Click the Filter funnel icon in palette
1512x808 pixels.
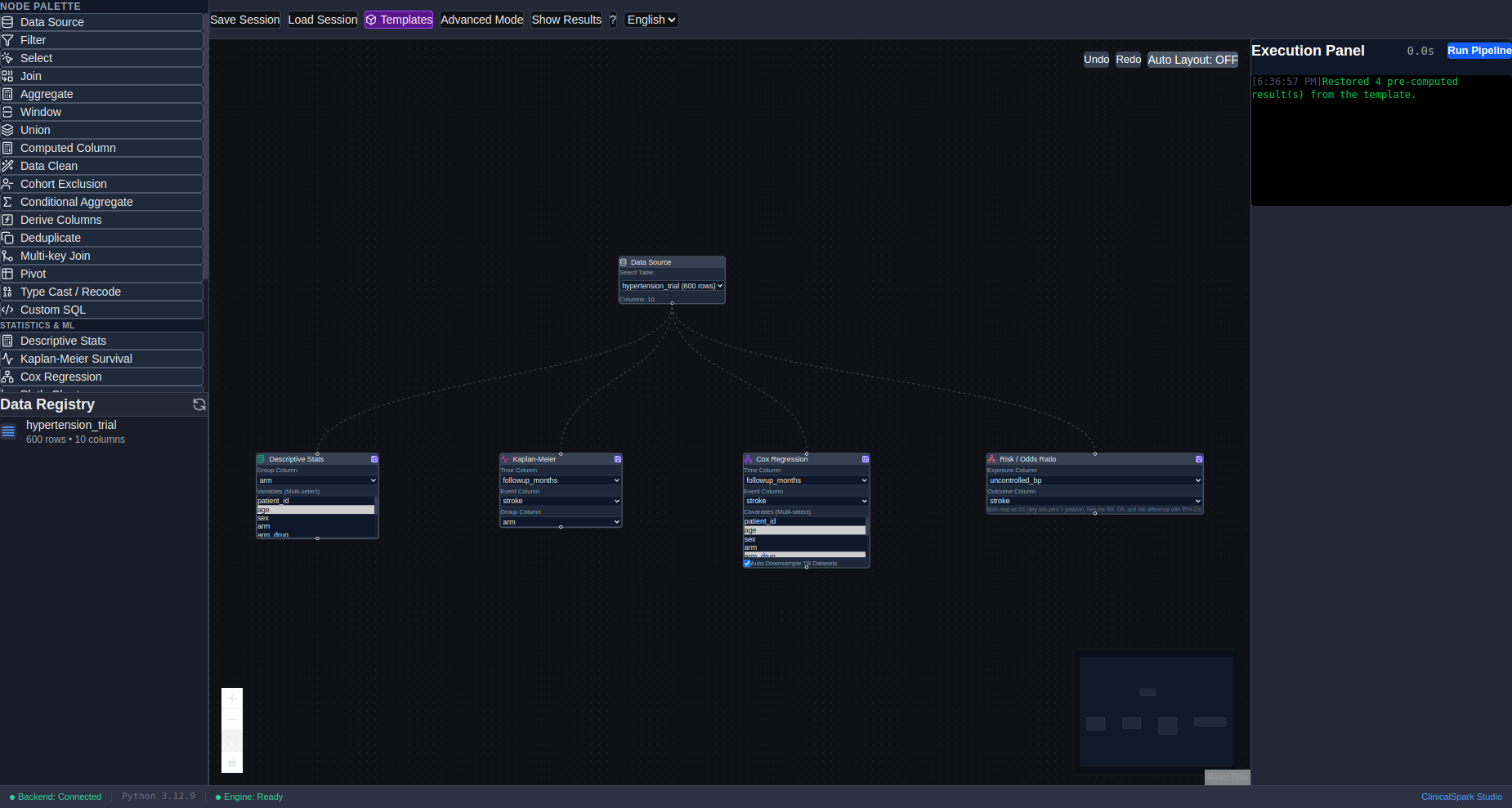point(7,40)
